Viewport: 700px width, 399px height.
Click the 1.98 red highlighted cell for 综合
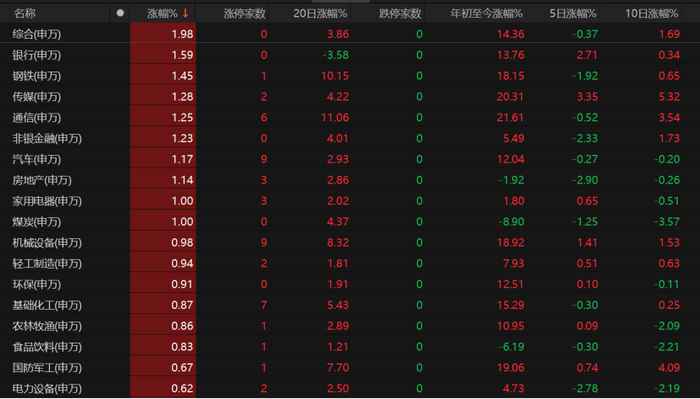[x=163, y=34]
